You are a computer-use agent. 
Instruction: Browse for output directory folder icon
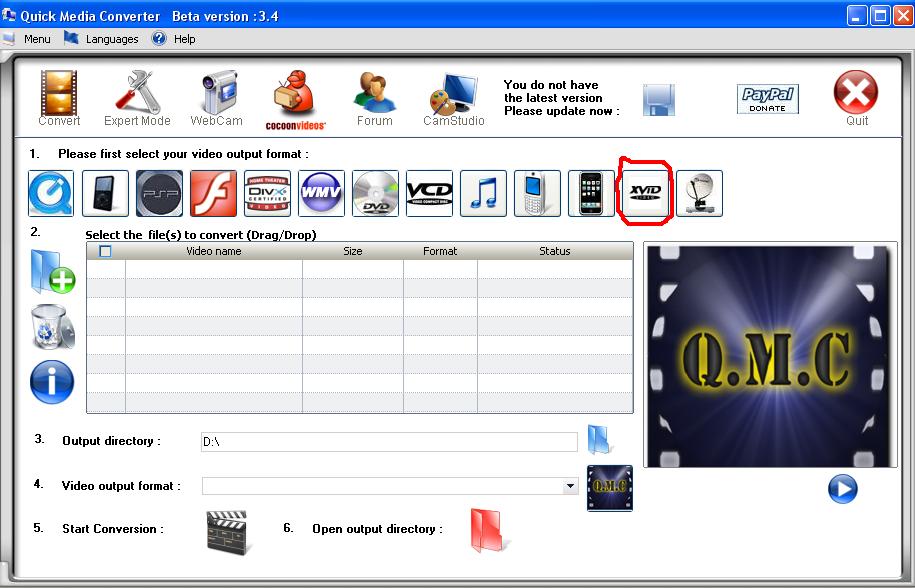600,439
